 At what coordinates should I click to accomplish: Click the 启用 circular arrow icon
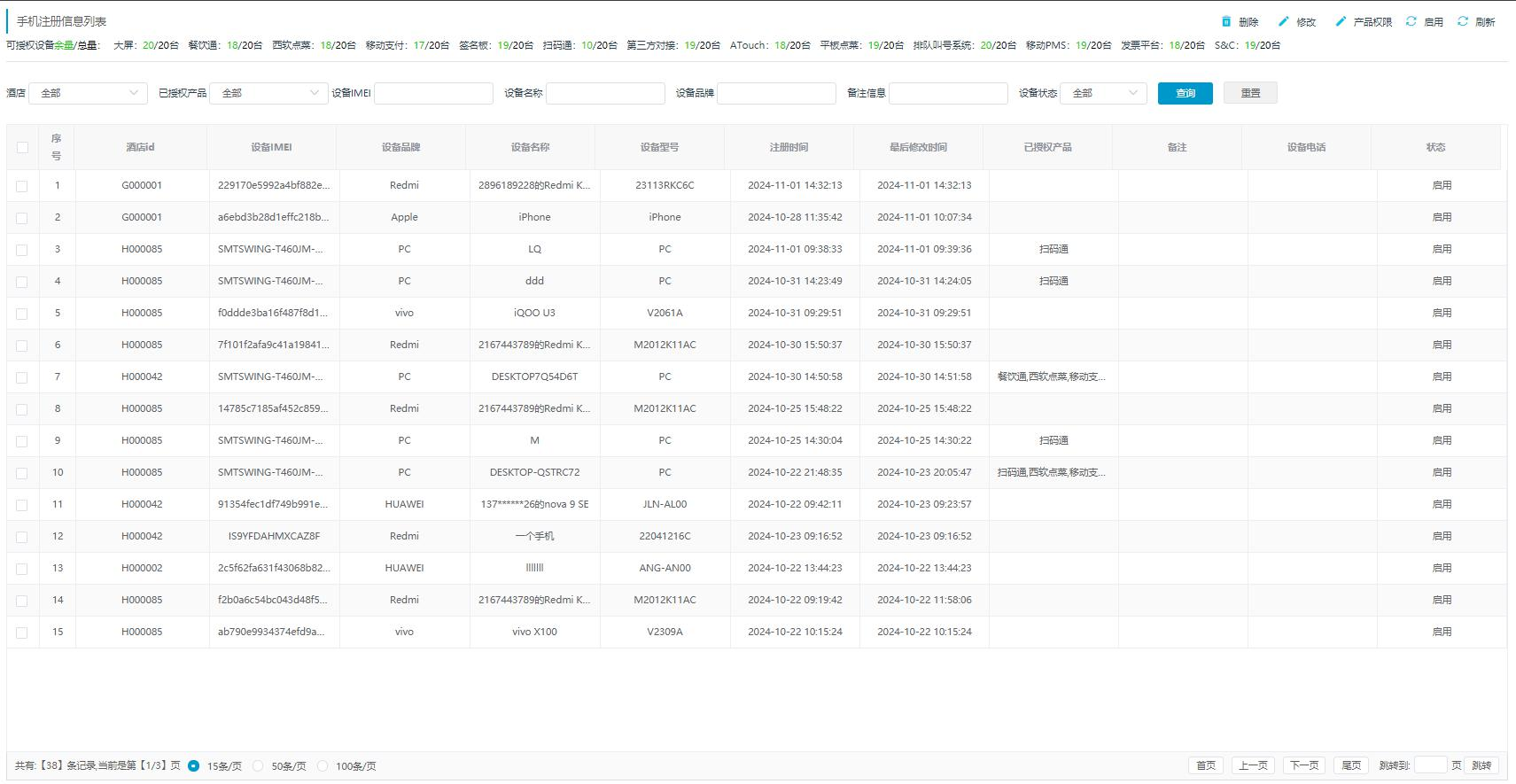[1411, 21]
